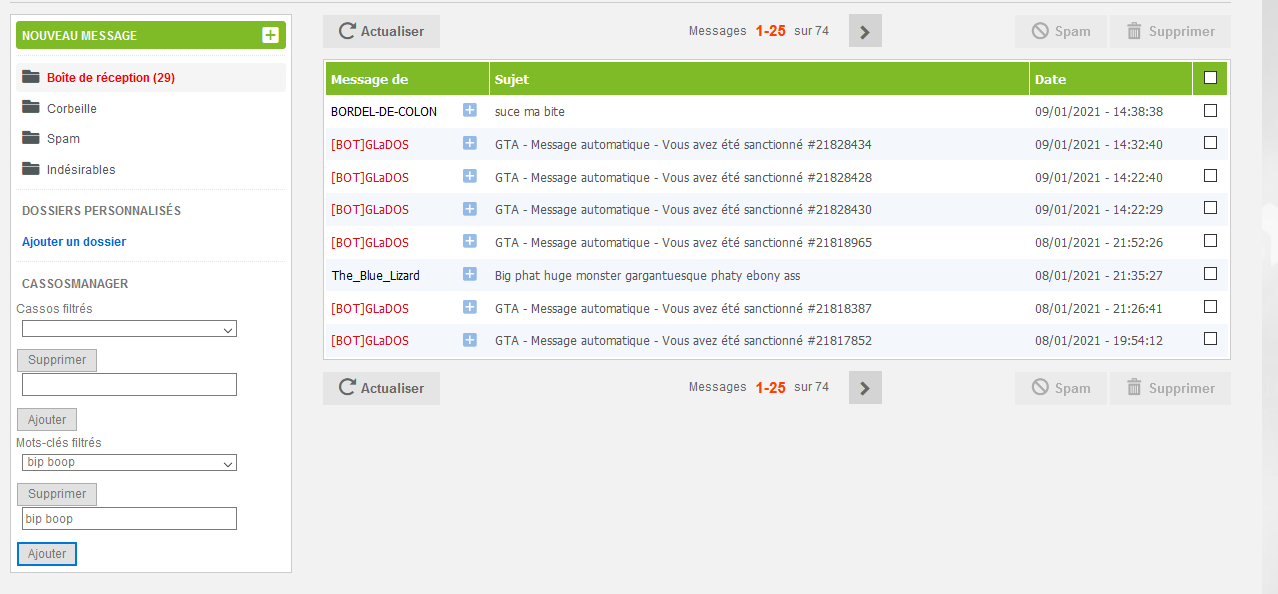Expand the Cassos filtrés dropdown
Viewport: 1278px width, 594px height.
[x=129, y=329]
